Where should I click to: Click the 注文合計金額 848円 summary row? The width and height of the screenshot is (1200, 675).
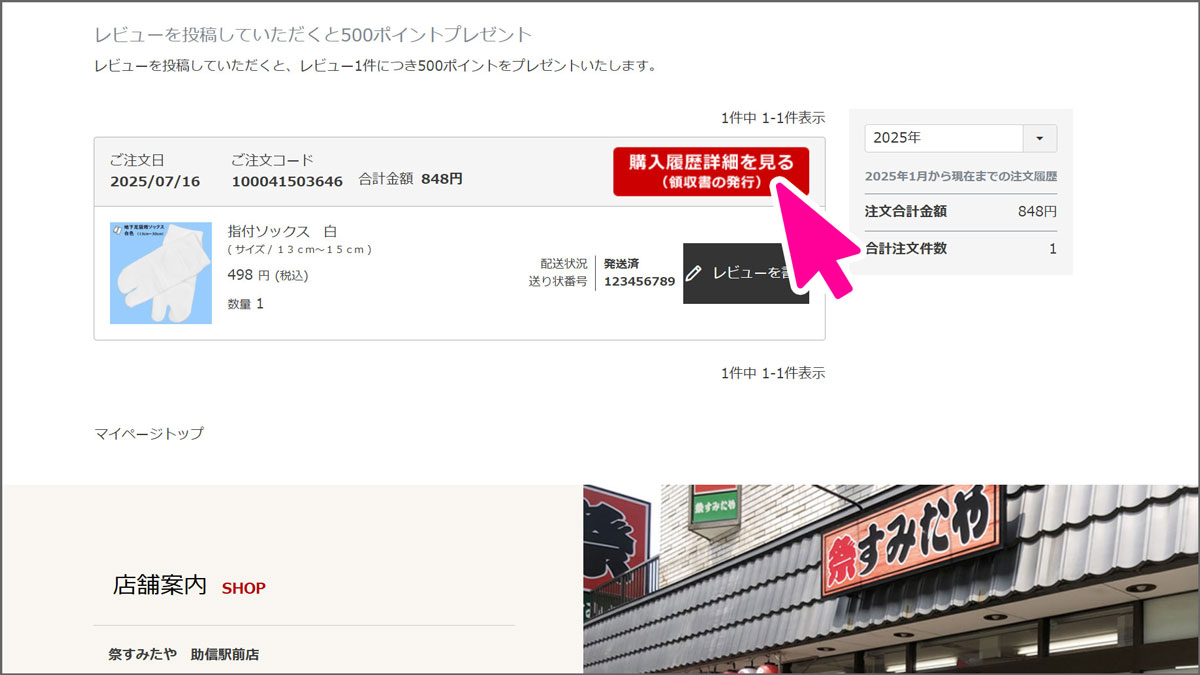(960, 212)
